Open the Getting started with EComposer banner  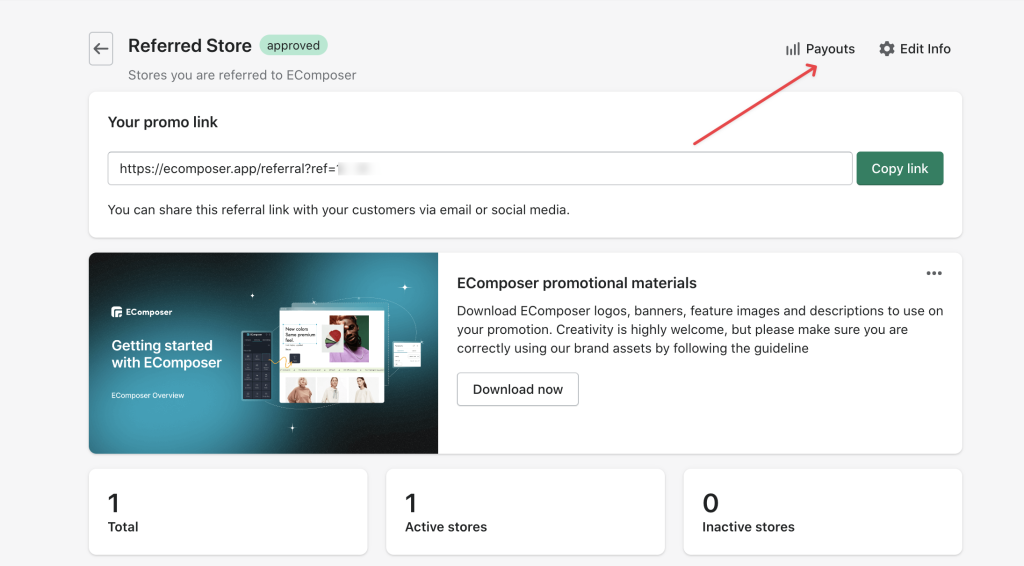pyautogui.click(x=263, y=353)
